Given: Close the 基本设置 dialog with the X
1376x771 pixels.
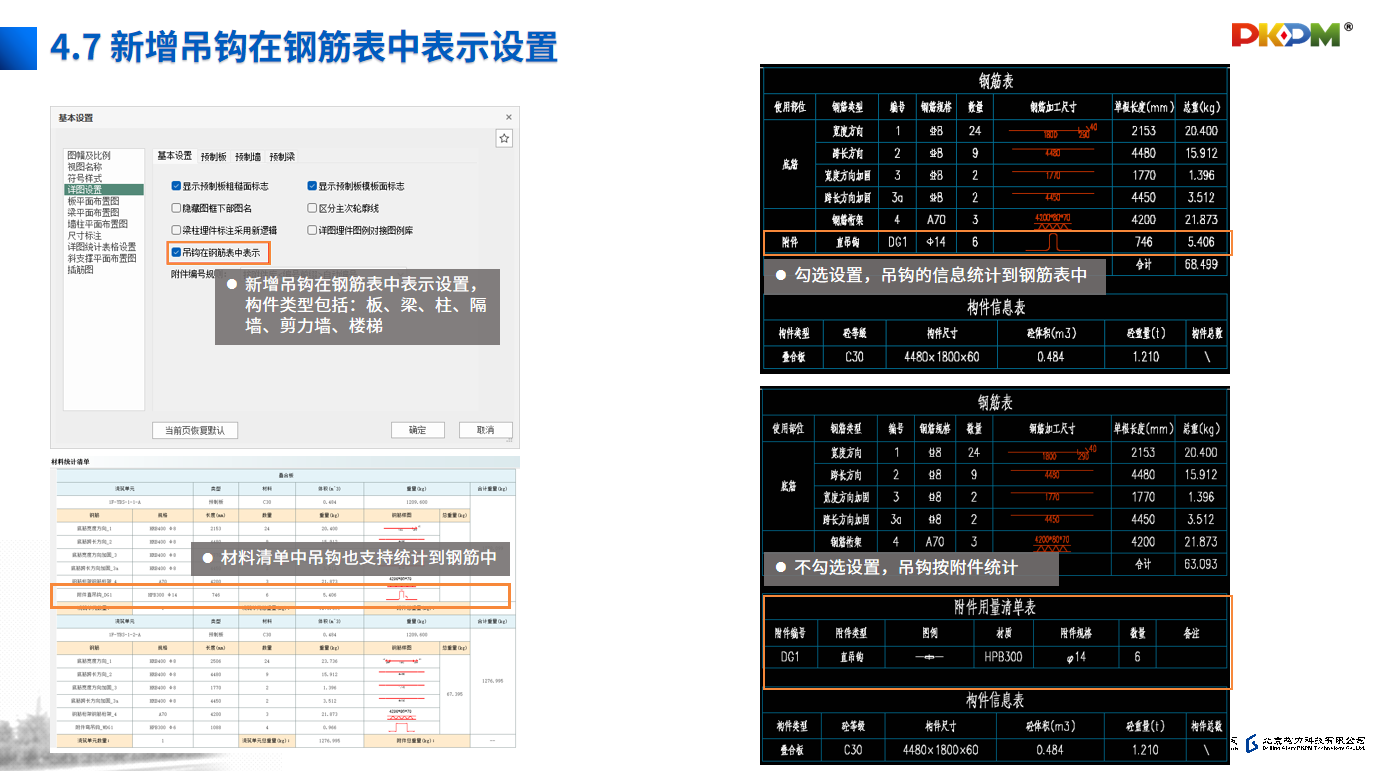Looking at the screenshot, I should tap(508, 117).
